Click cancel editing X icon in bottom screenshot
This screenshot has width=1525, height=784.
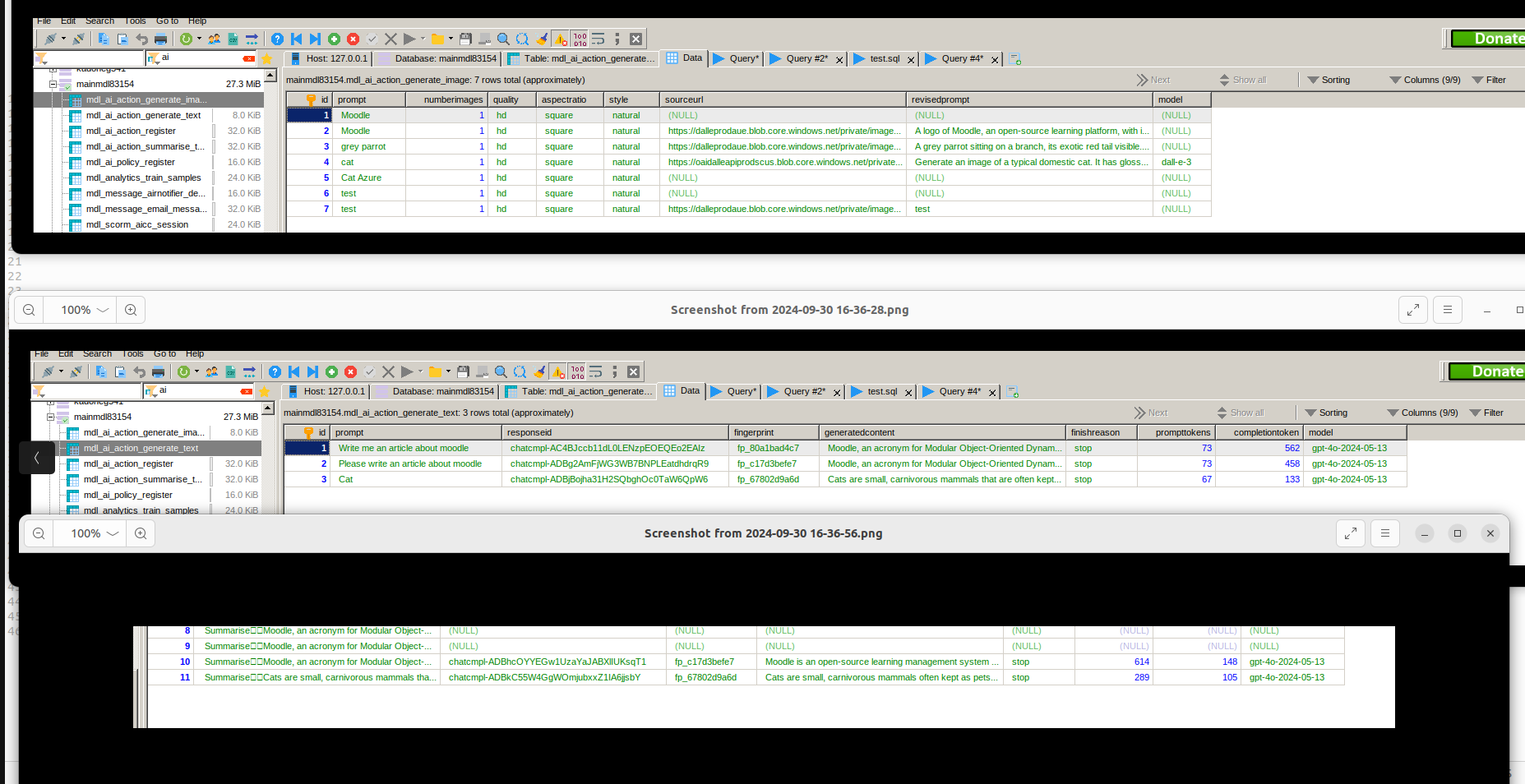388,371
